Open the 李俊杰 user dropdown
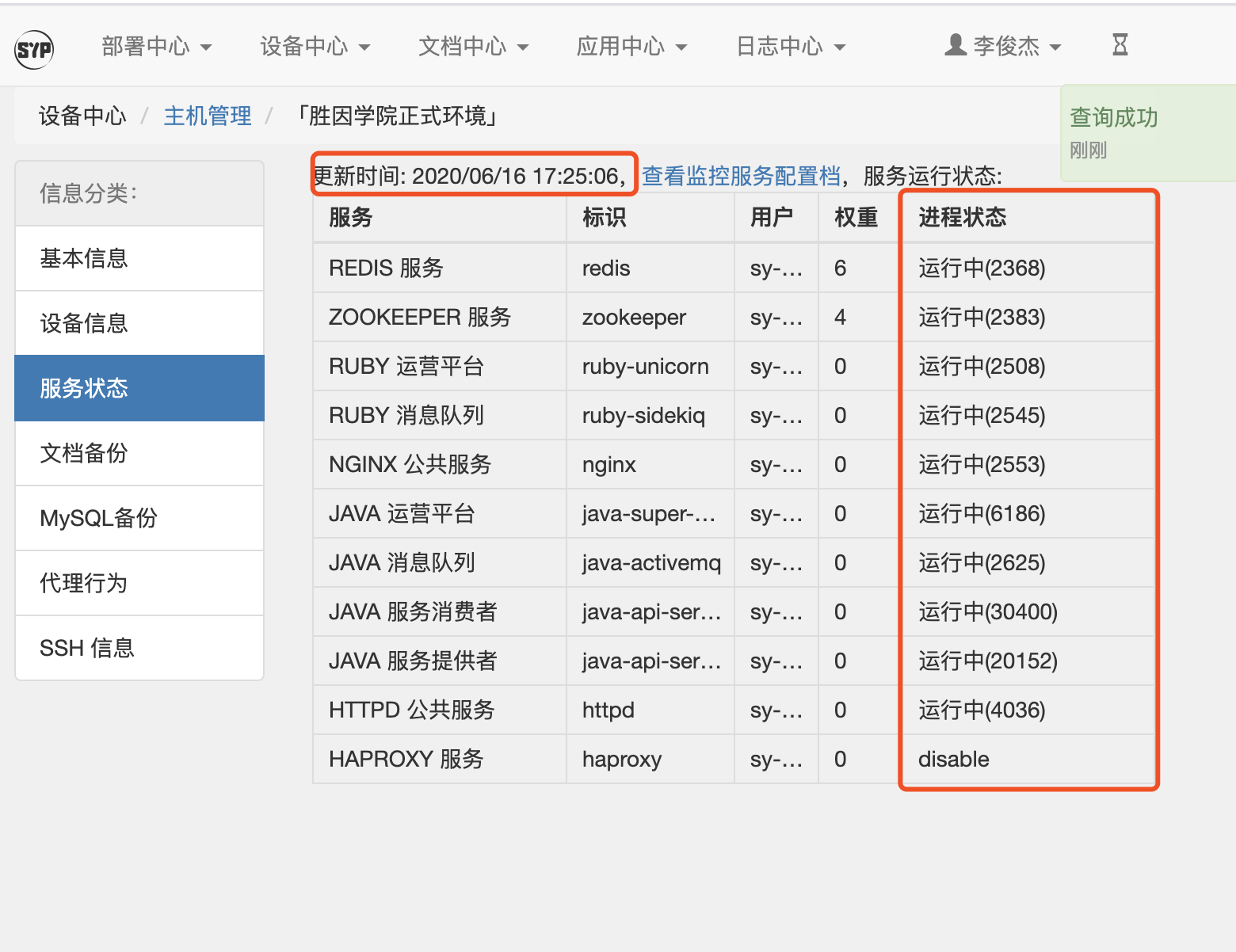This screenshot has height=952, width=1236. click(1003, 47)
